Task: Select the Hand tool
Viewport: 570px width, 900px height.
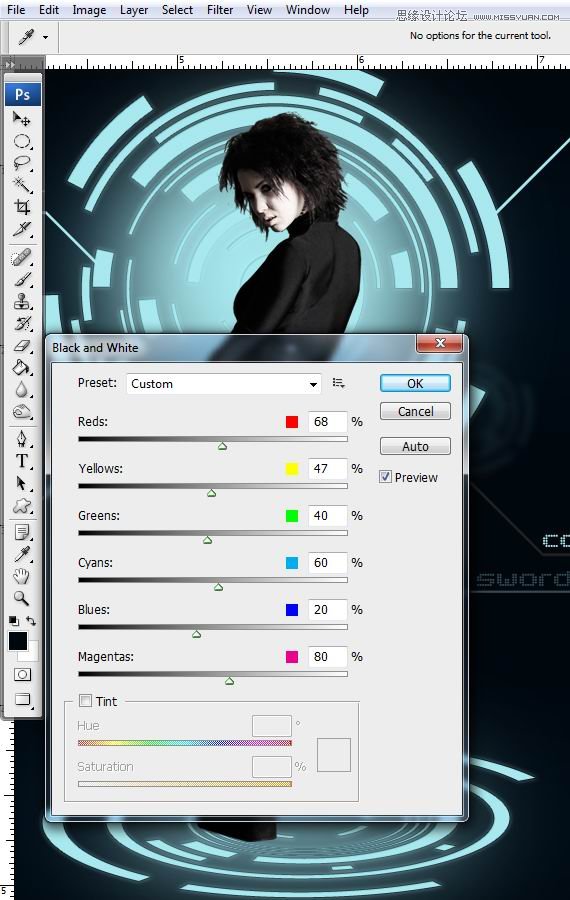Action: point(22,576)
